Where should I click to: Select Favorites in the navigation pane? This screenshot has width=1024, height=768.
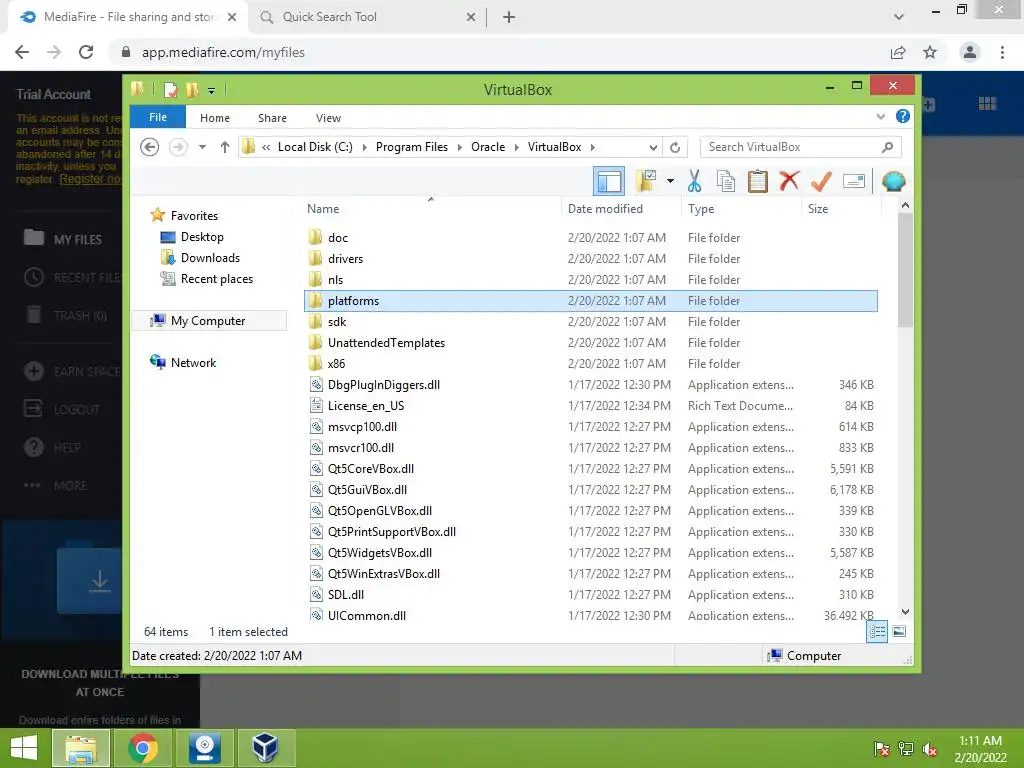194,216
